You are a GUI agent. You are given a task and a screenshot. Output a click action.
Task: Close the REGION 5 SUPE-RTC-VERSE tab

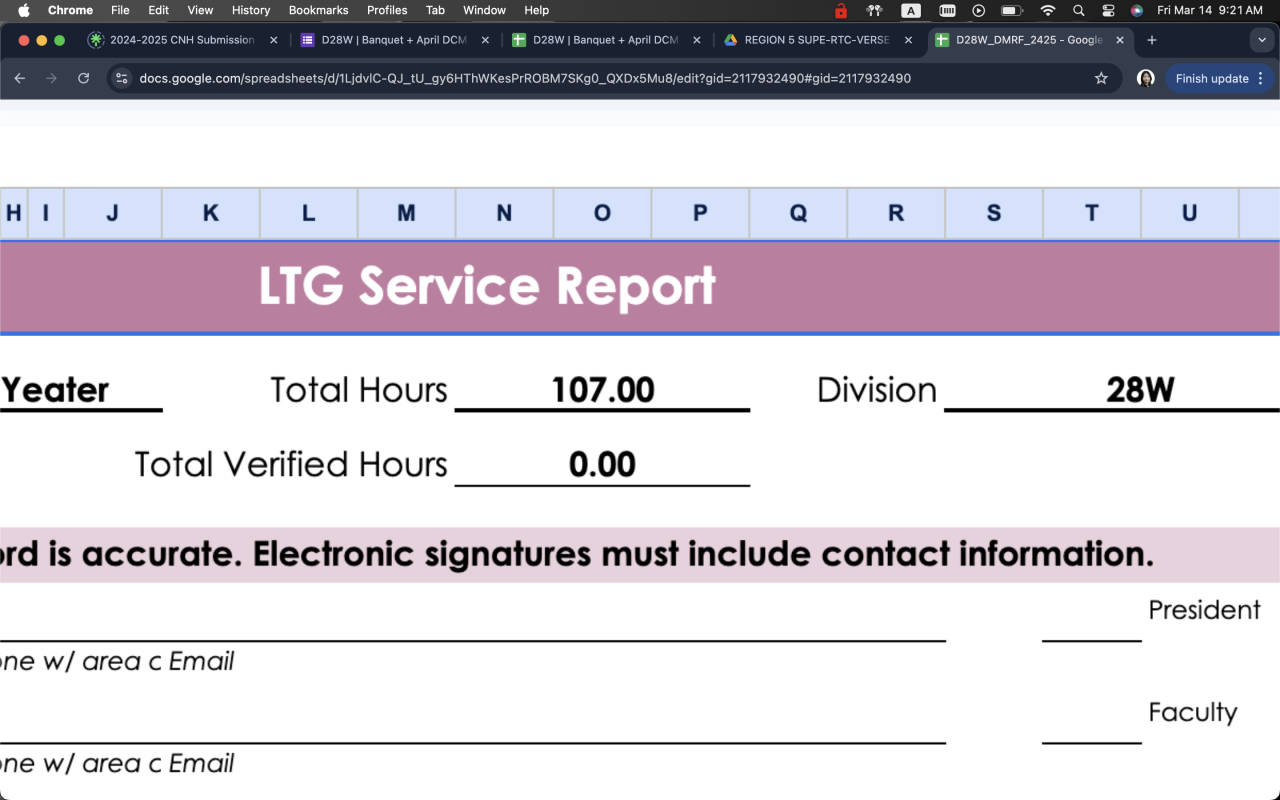[908, 40]
